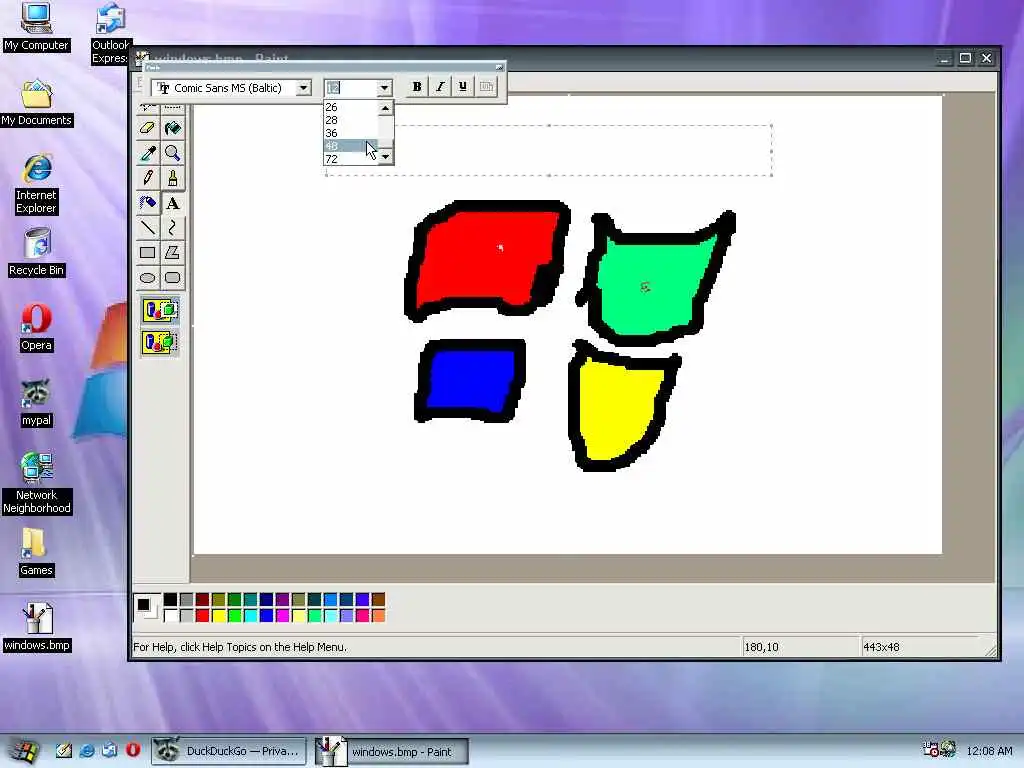
Task: Select the Polygon shape tool
Action: coord(172,253)
